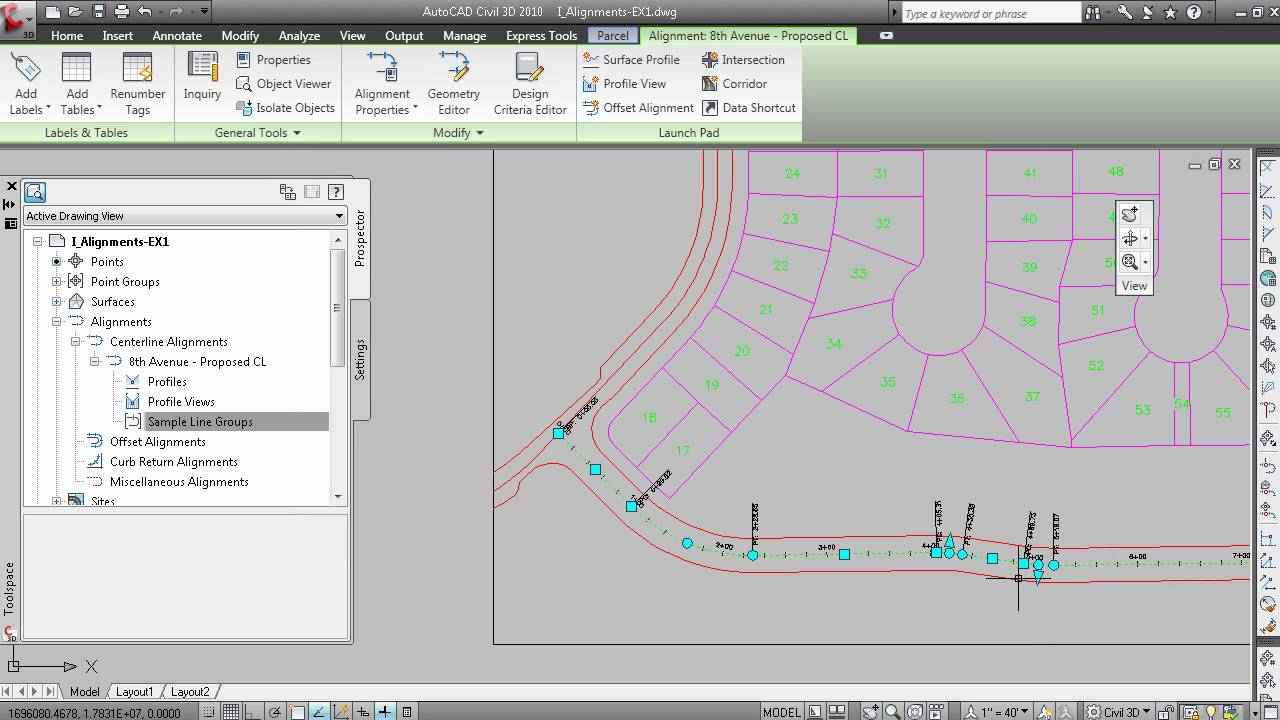Click Isolate Objects
The width and height of the screenshot is (1280, 720).
pyautogui.click(x=285, y=108)
